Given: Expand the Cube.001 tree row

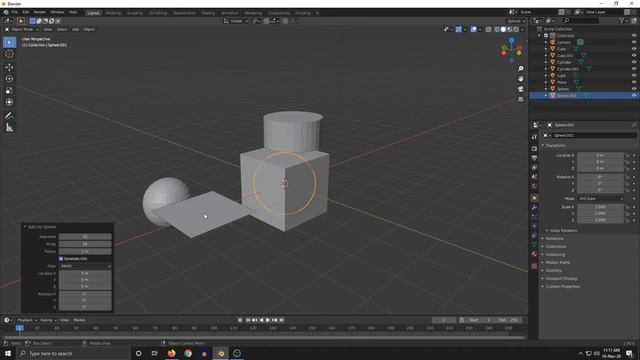Looking at the screenshot, I should tap(546, 56).
